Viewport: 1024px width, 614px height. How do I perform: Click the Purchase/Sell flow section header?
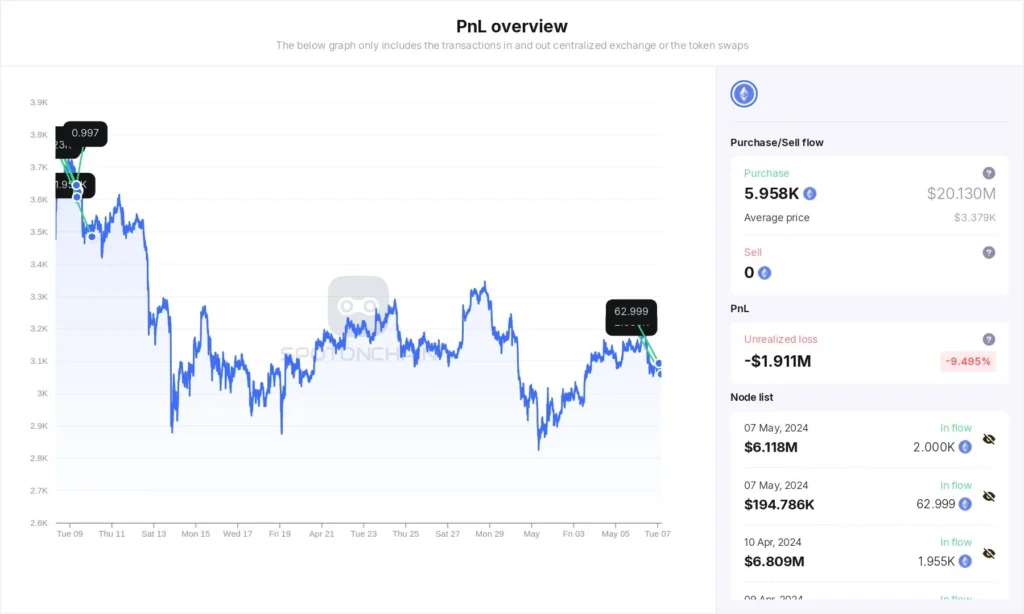coord(776,142)
